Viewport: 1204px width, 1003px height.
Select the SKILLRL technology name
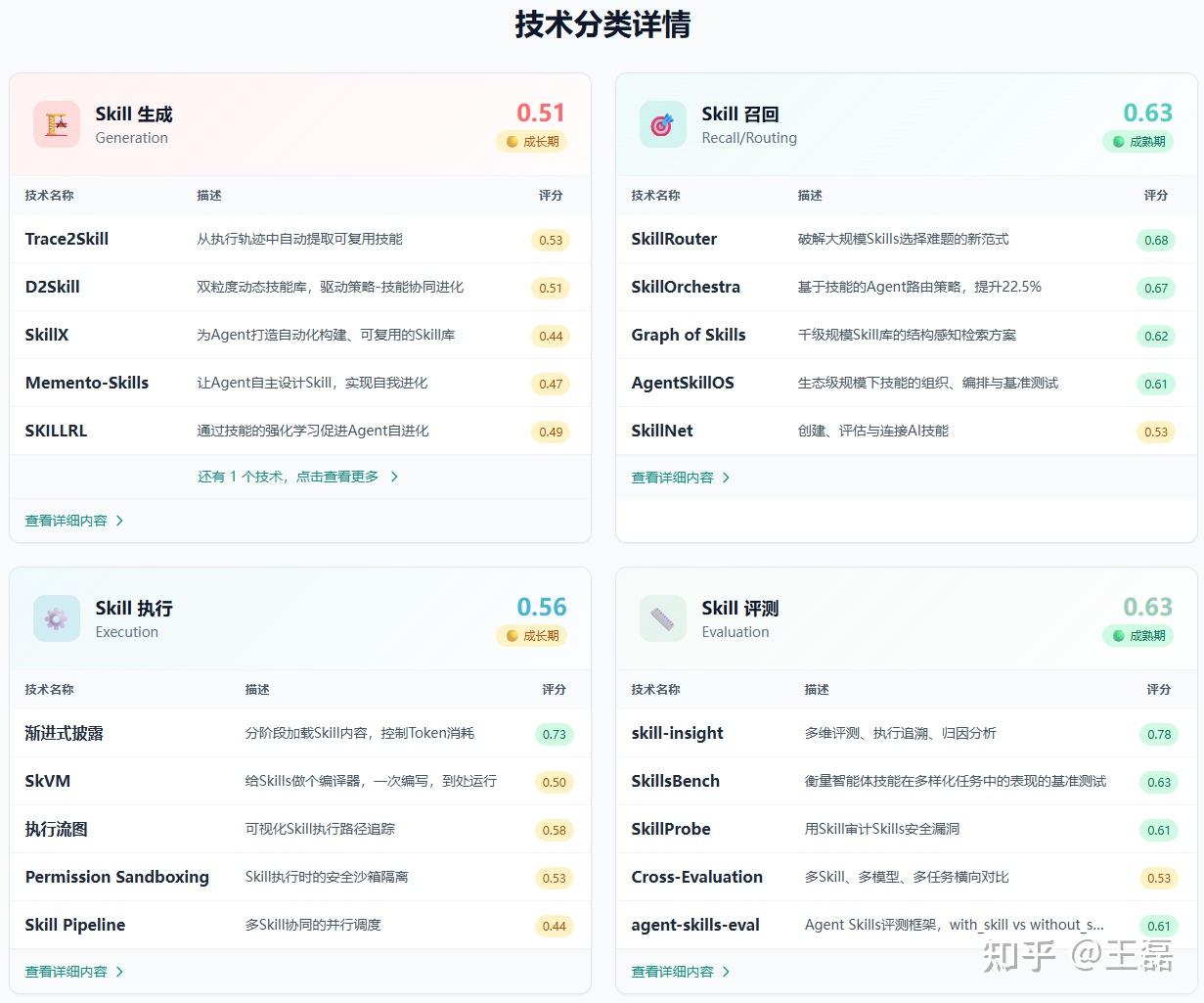(56, 432)
